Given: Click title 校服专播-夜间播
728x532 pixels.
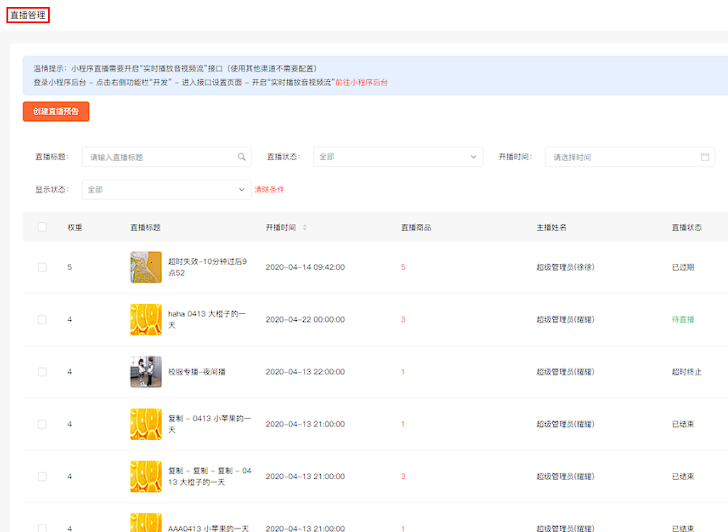Looking at the screenshot, I should [197, 372].
